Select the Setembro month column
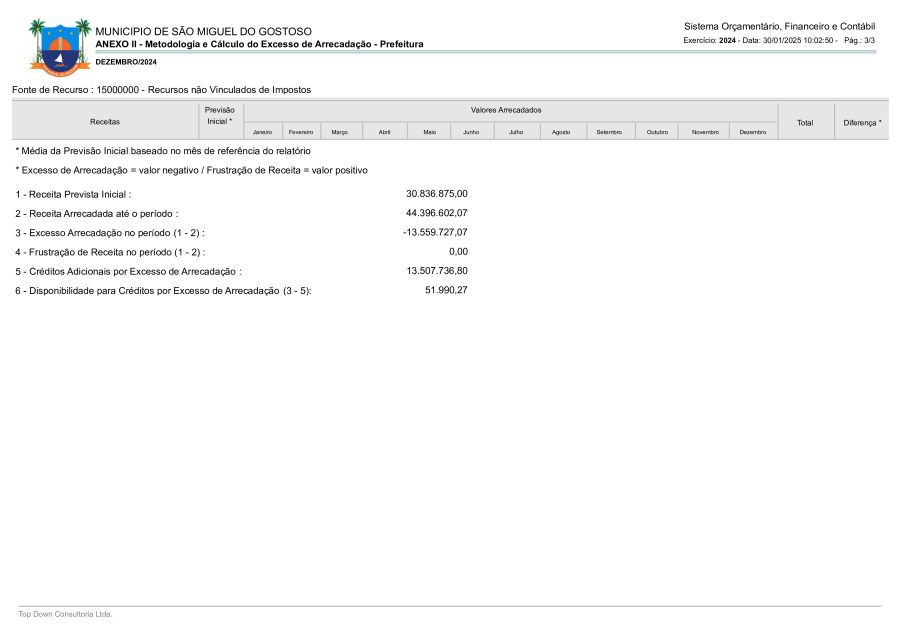The height and width of the screenshot is (637, 900). [609, 132]
